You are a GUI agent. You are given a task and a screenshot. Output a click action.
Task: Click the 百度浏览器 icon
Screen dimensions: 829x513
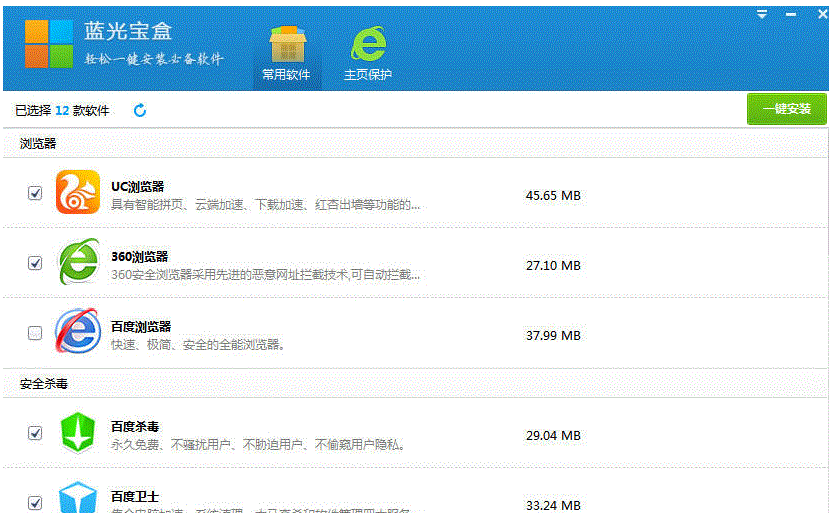[x=77, y=333]
